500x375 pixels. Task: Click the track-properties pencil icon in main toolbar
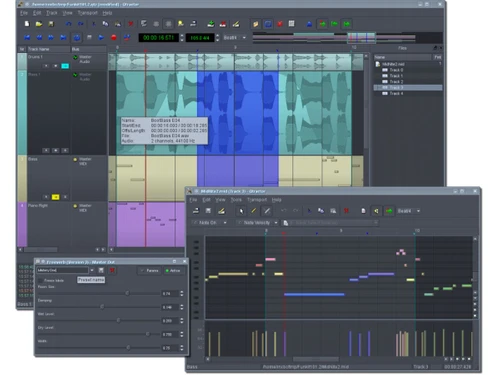pos(236,24)
